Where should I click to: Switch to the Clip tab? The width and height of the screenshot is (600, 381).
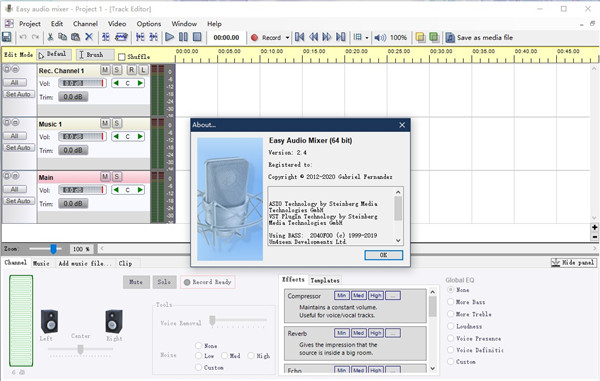tap(125, 263)
